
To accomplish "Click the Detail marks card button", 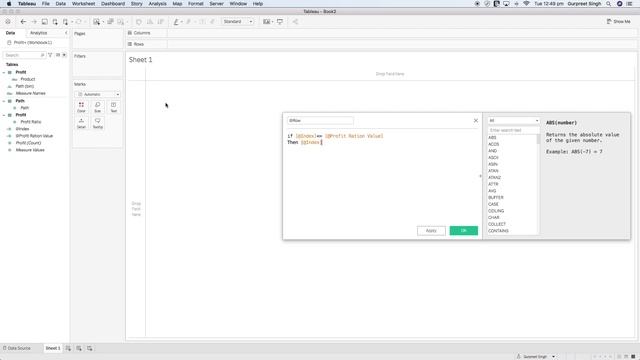I will [x=81, y=123].
